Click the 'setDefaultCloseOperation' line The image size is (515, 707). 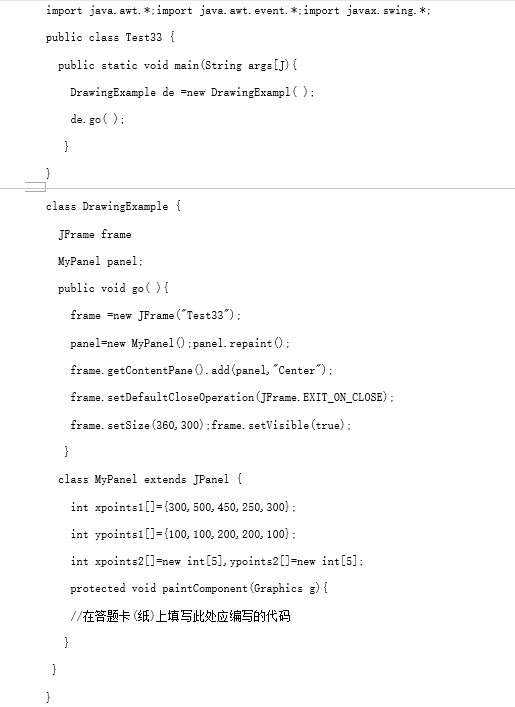[x=232, y=398]
